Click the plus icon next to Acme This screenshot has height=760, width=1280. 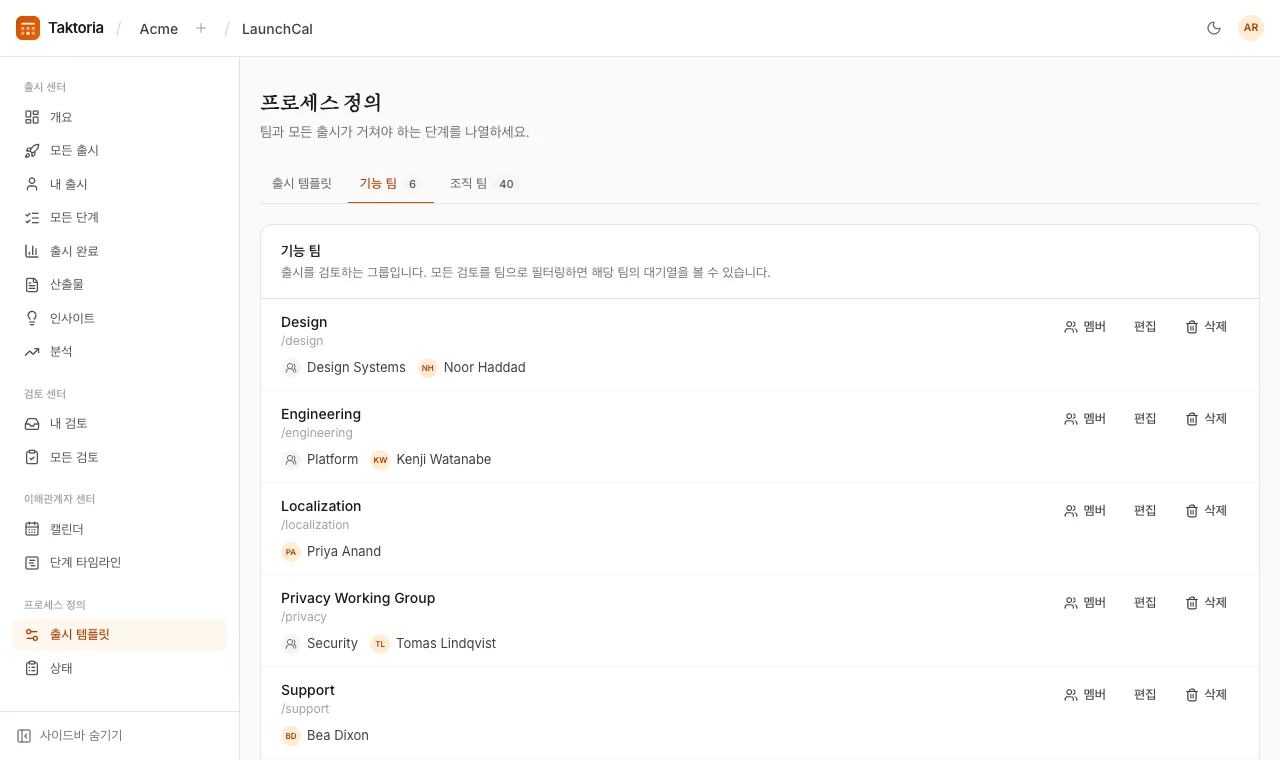201,28
